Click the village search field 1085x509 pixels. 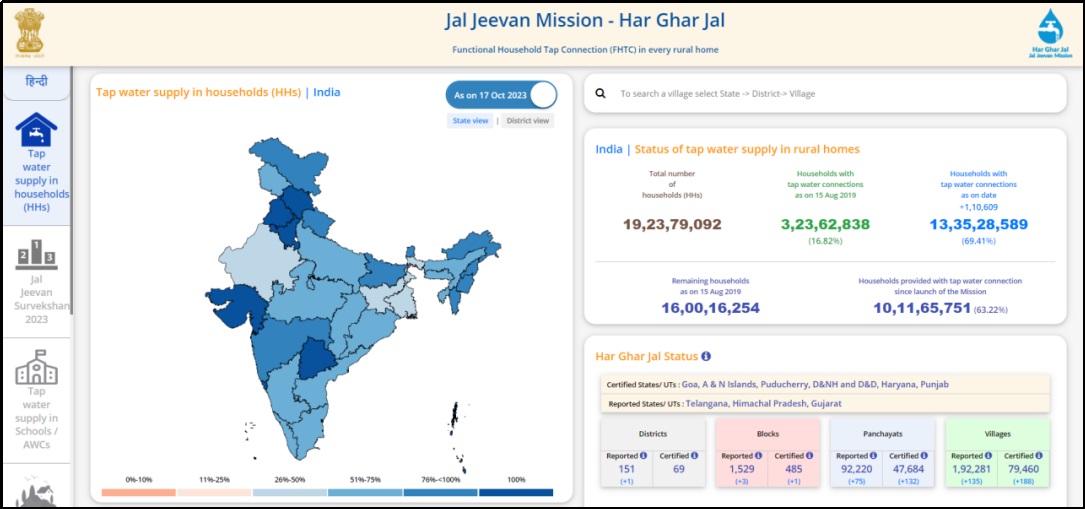coord(825,93)
